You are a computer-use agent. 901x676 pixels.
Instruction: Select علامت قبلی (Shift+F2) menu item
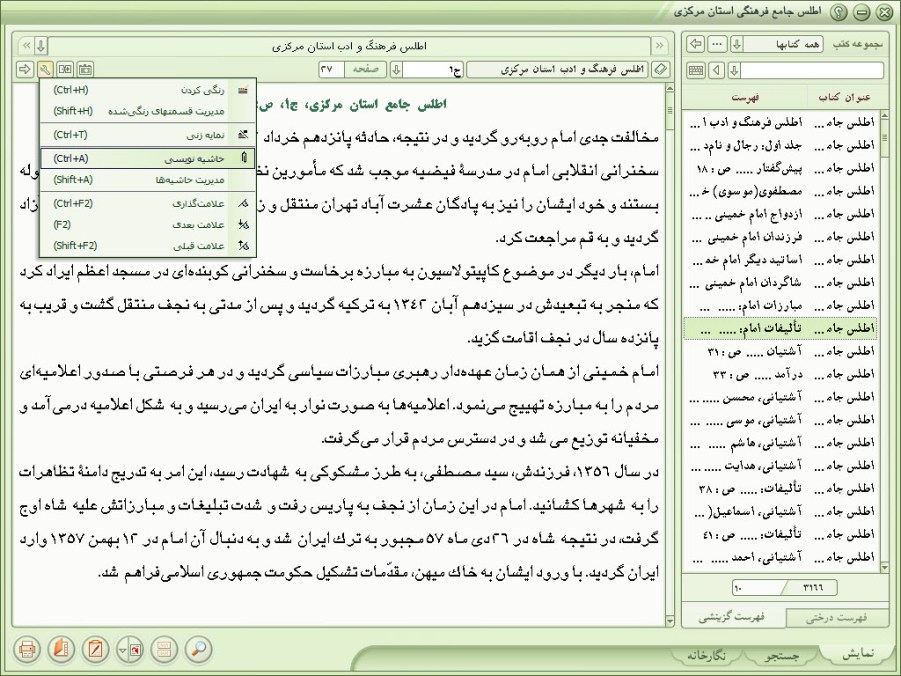(148, 246)
